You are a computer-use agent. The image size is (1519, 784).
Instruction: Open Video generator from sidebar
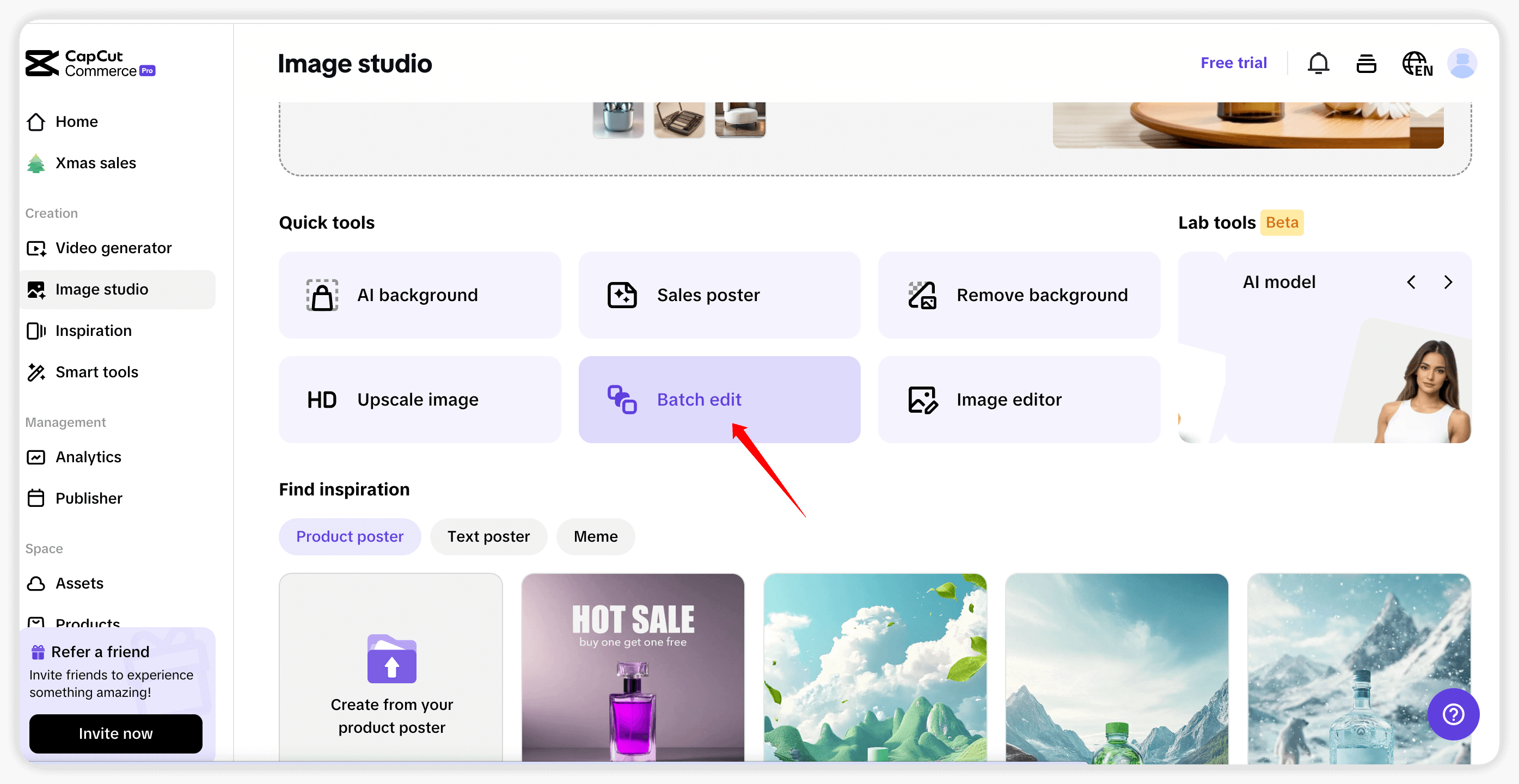pyautogui.click(x=118, y=248)
